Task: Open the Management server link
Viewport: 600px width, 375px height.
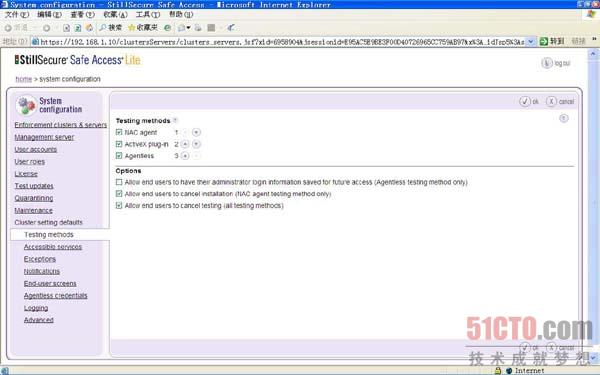Action: point(44,137)
